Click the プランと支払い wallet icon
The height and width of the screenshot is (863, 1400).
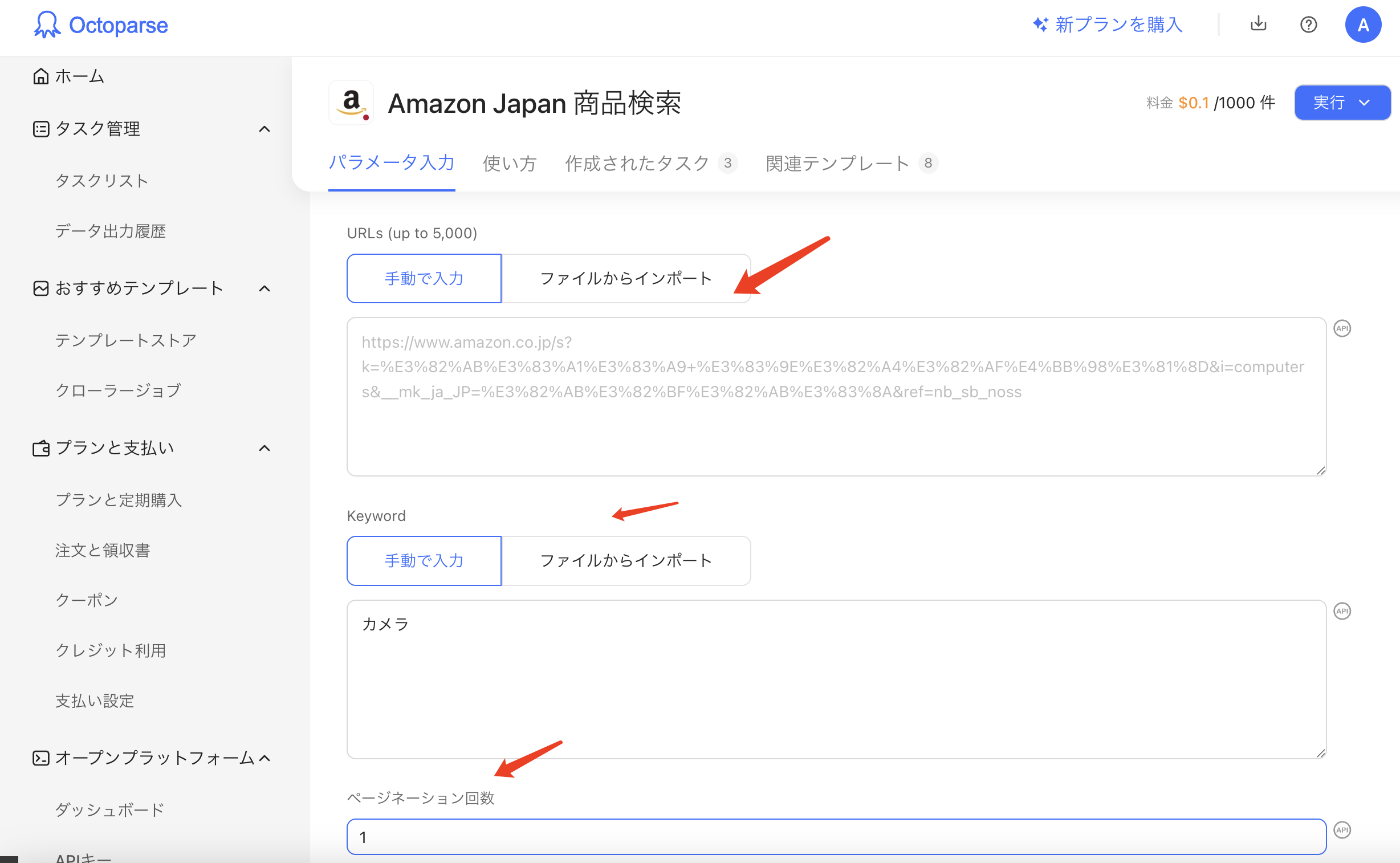tap(40, 448)
